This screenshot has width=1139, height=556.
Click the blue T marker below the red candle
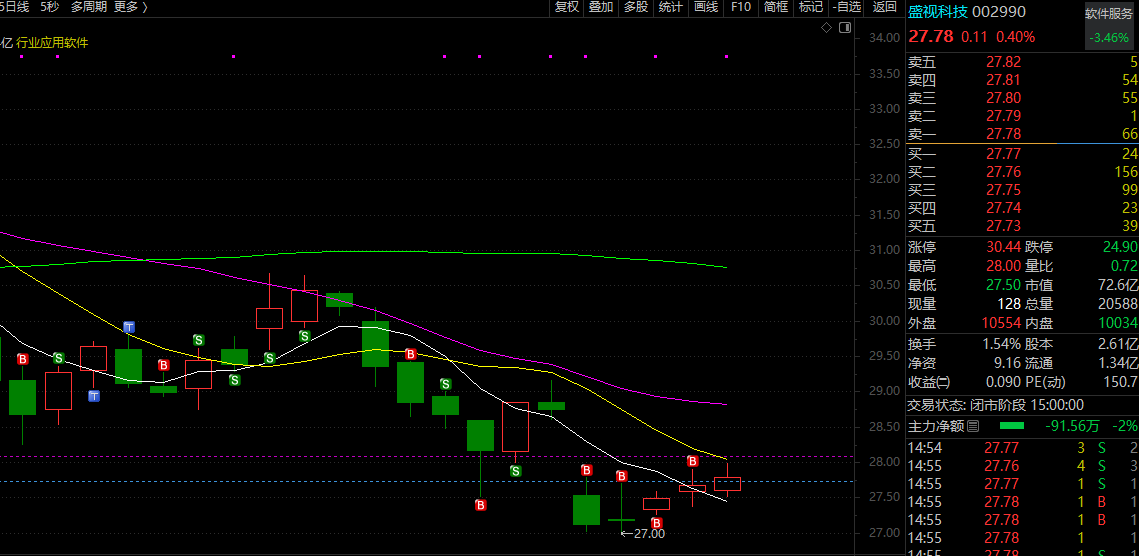[x=94, y=396]
